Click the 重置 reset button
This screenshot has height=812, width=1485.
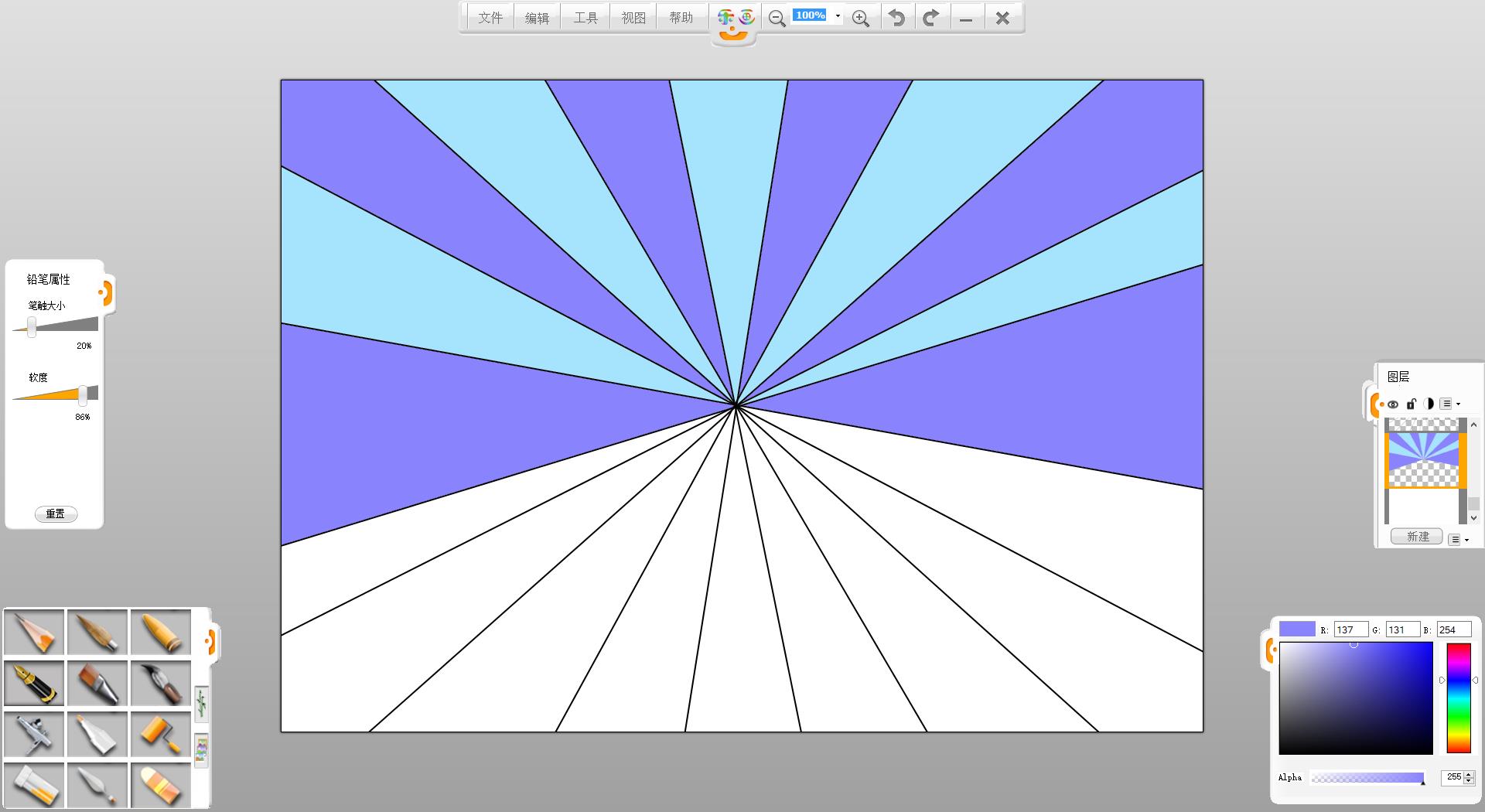[56, 514]
